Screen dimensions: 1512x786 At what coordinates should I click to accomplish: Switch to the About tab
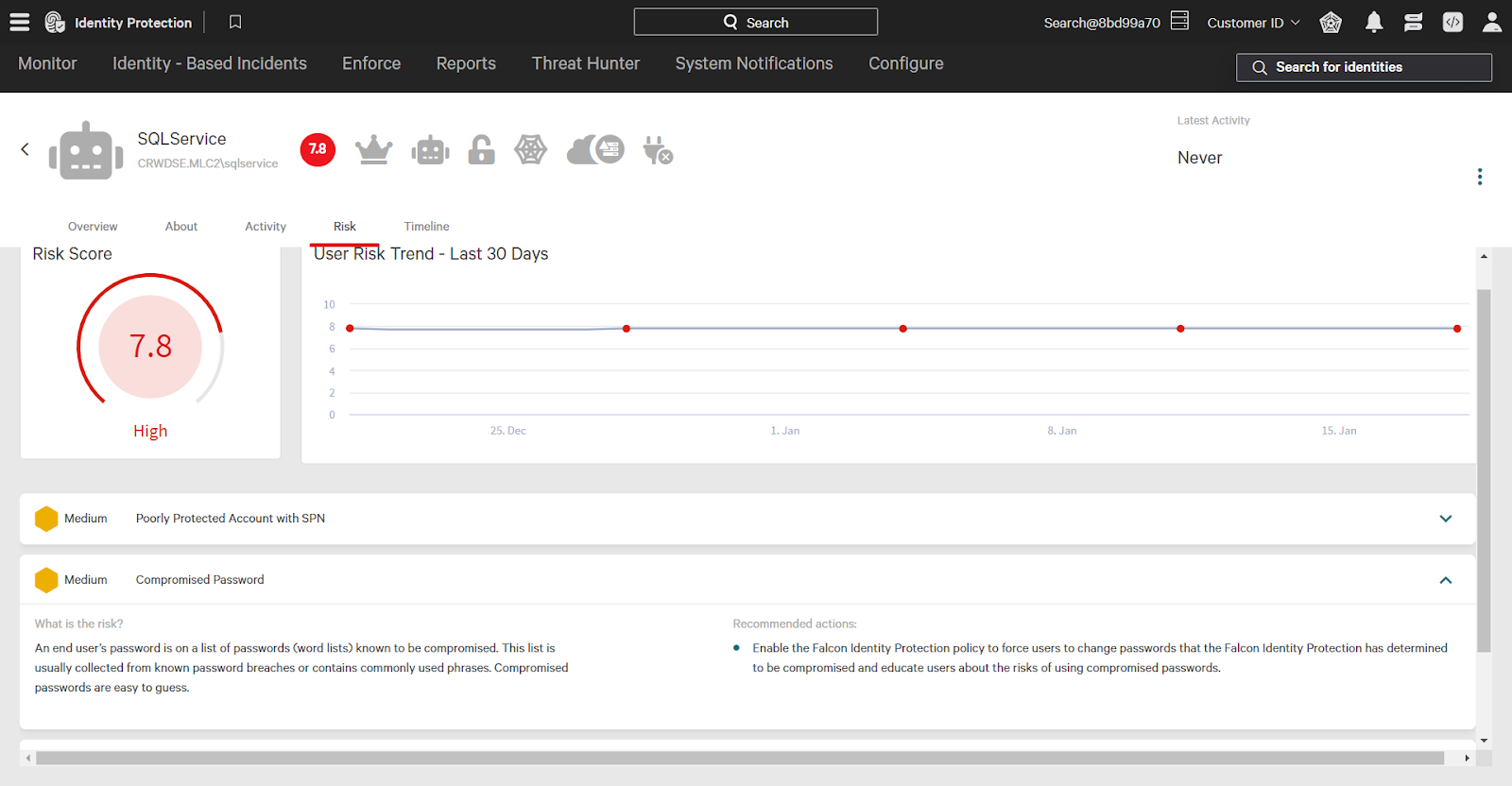(x=181, y=227)
